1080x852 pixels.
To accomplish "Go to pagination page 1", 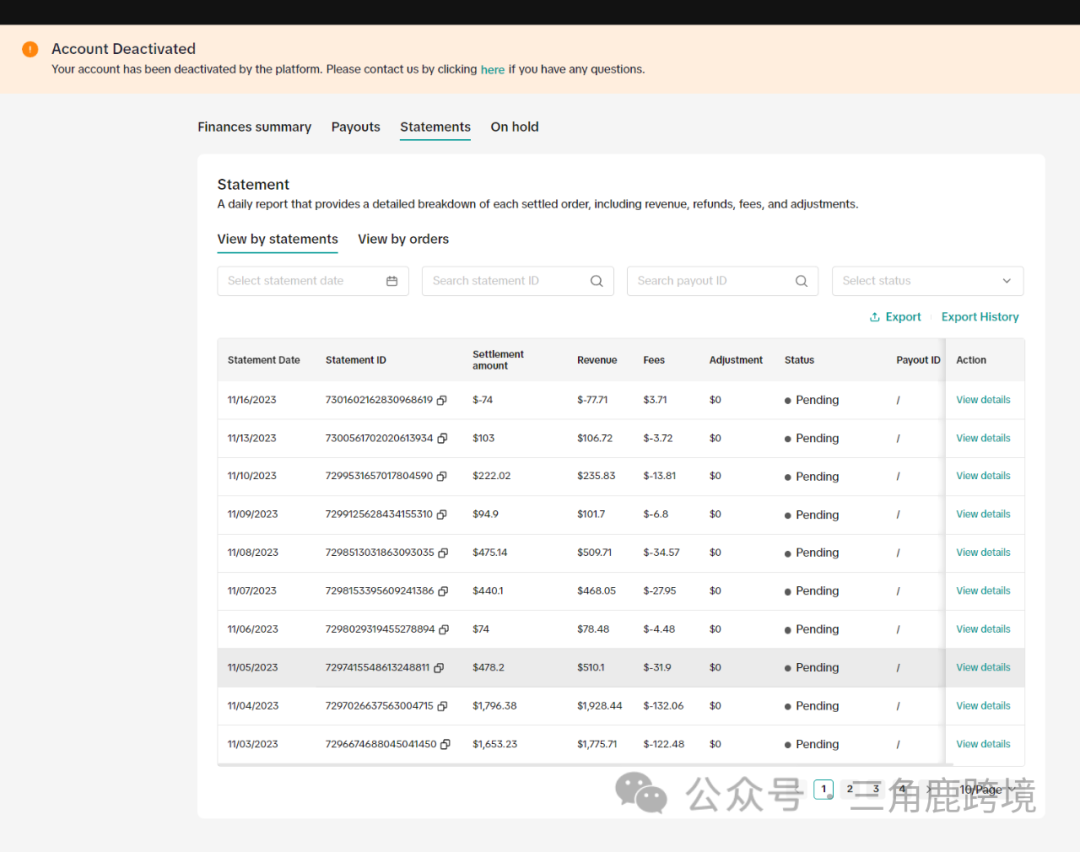I will (824, 789).
